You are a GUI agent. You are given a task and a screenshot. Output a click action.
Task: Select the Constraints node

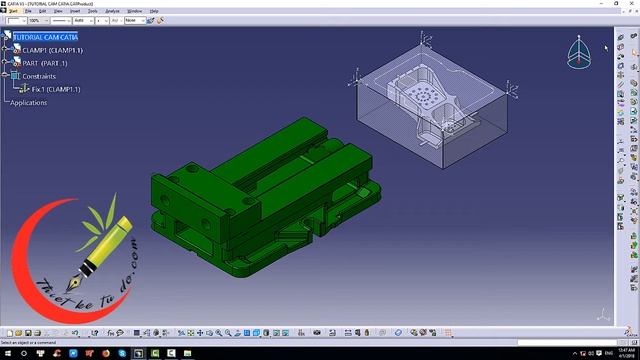coord(39,76)
